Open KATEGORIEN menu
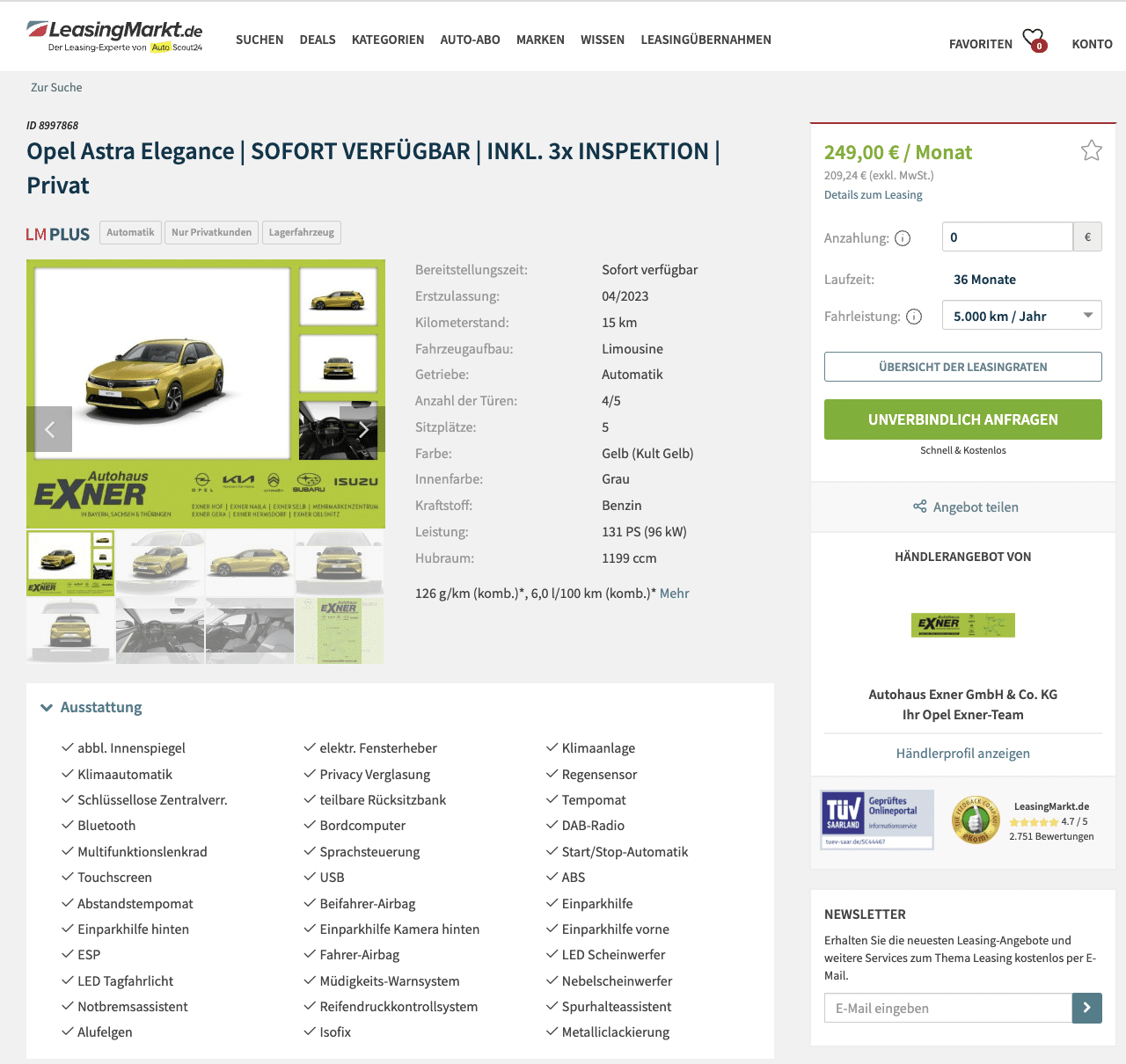 (388, 40)
